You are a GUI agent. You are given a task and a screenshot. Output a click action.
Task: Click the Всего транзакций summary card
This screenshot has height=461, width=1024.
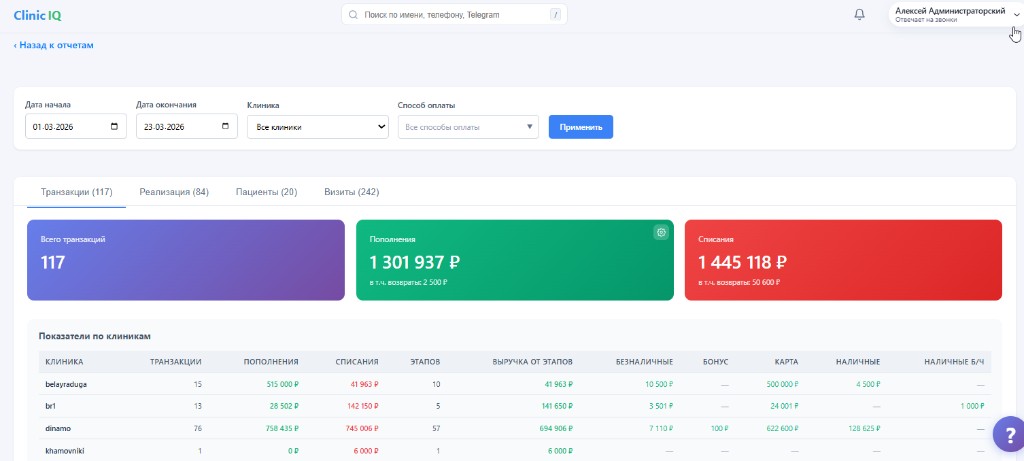(x=185, y=260)
